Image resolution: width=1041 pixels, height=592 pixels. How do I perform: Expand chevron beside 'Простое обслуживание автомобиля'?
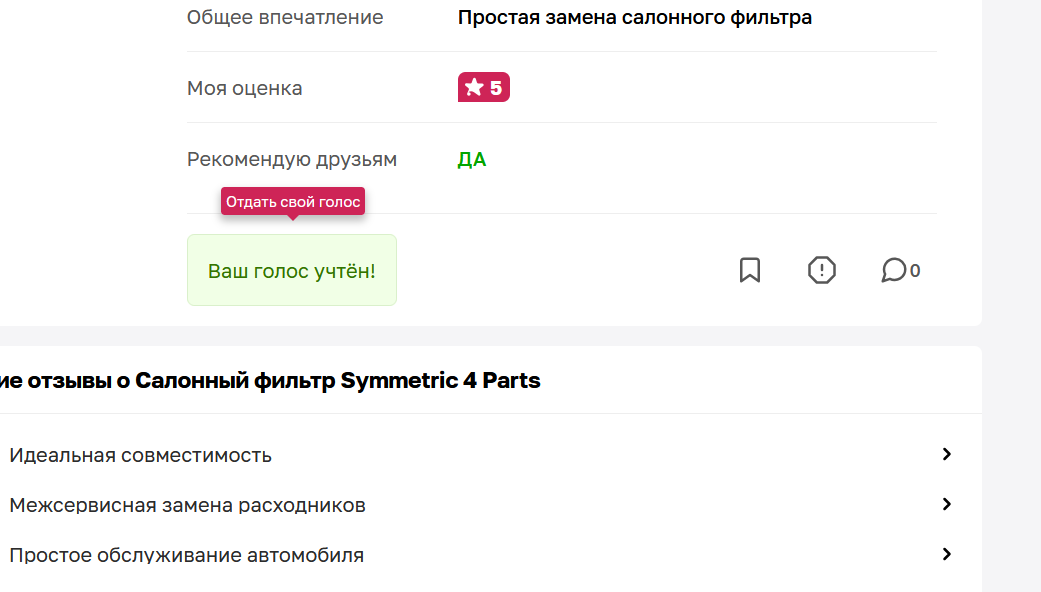click(947, 554)
